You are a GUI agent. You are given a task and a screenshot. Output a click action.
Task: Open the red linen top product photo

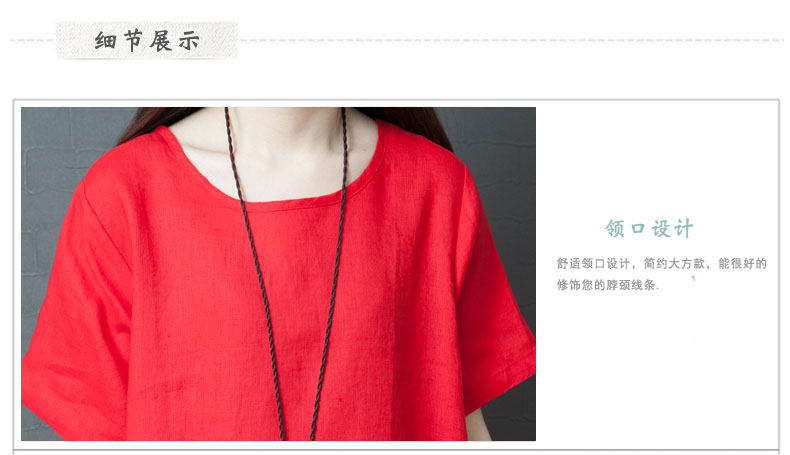[278, 274]
